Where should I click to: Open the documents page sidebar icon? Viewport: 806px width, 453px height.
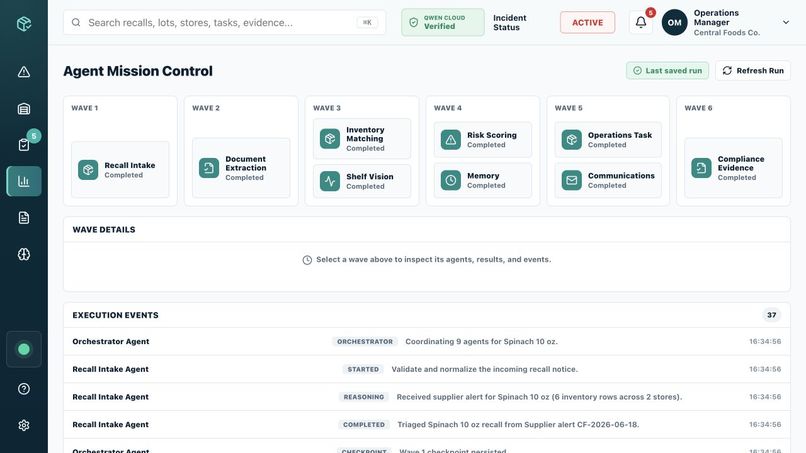(24, 218)
